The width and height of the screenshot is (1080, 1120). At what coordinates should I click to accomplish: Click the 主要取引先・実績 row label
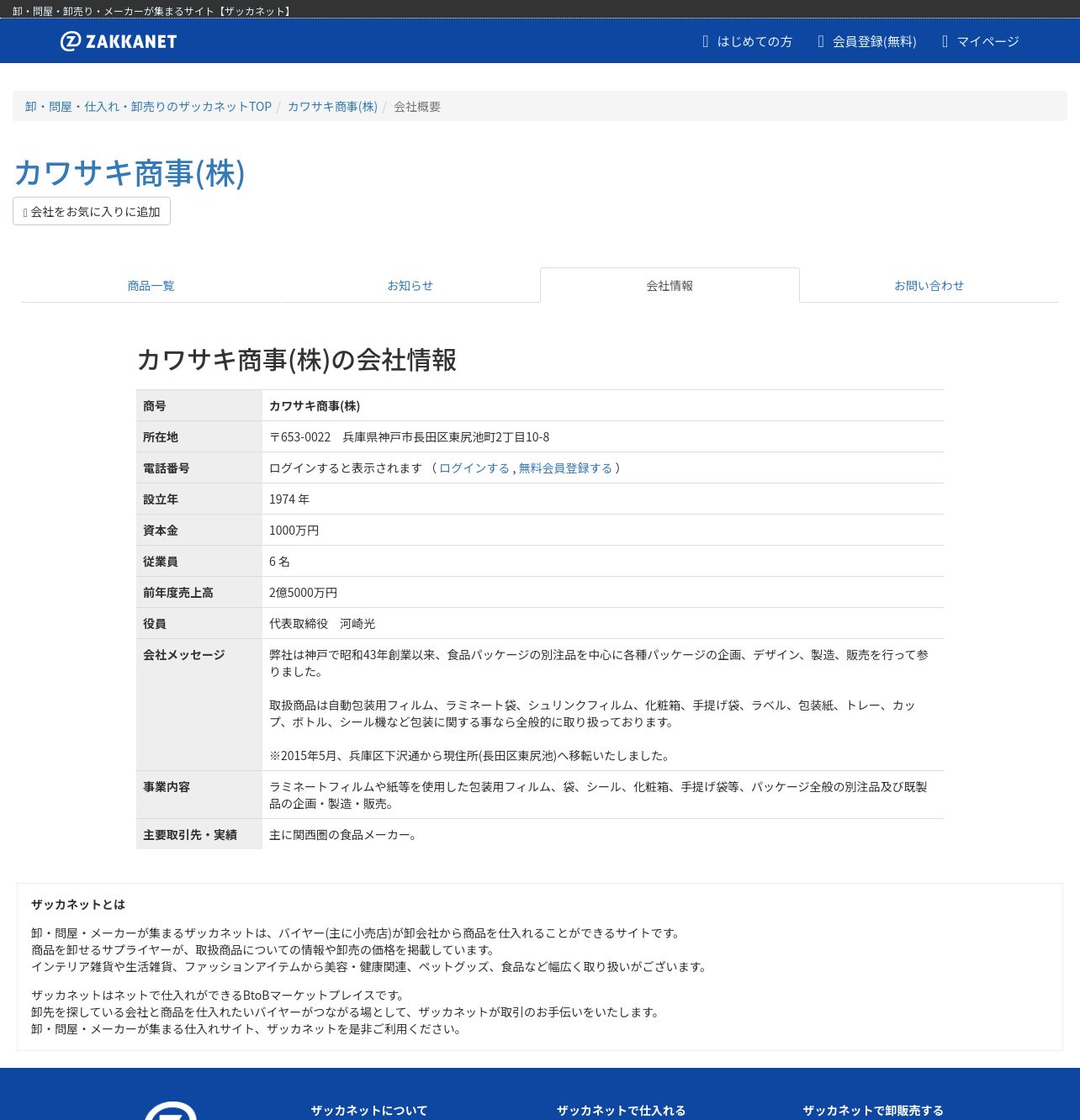190,835
